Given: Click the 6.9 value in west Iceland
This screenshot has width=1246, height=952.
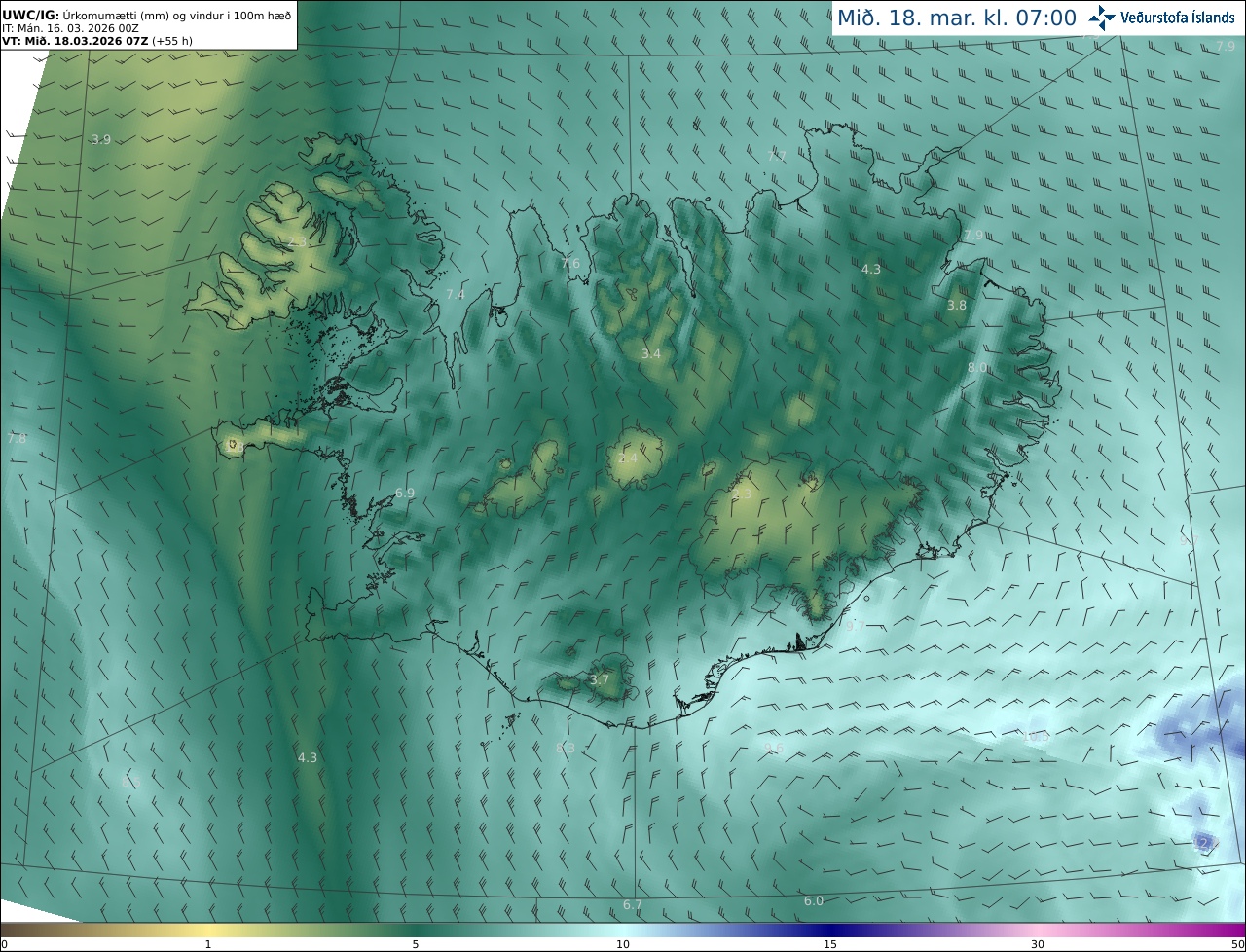Looking at the screenshot, I should 405,494.
